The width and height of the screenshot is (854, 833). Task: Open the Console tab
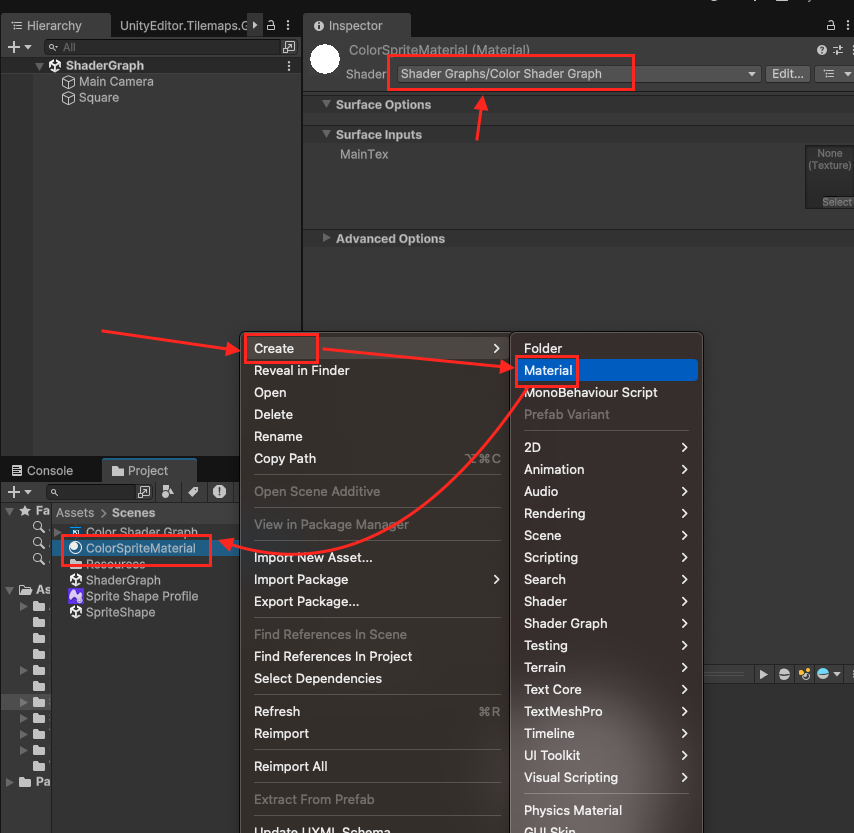[43, 471]
